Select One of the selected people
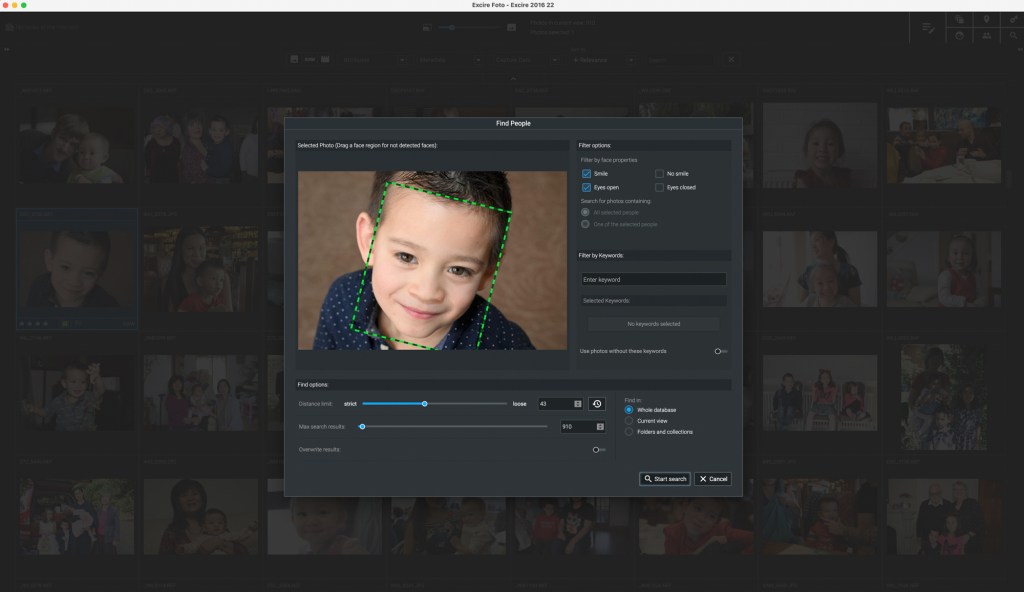Image resolution: width=1024 pixels, height=592 pixels. [585, 224]
